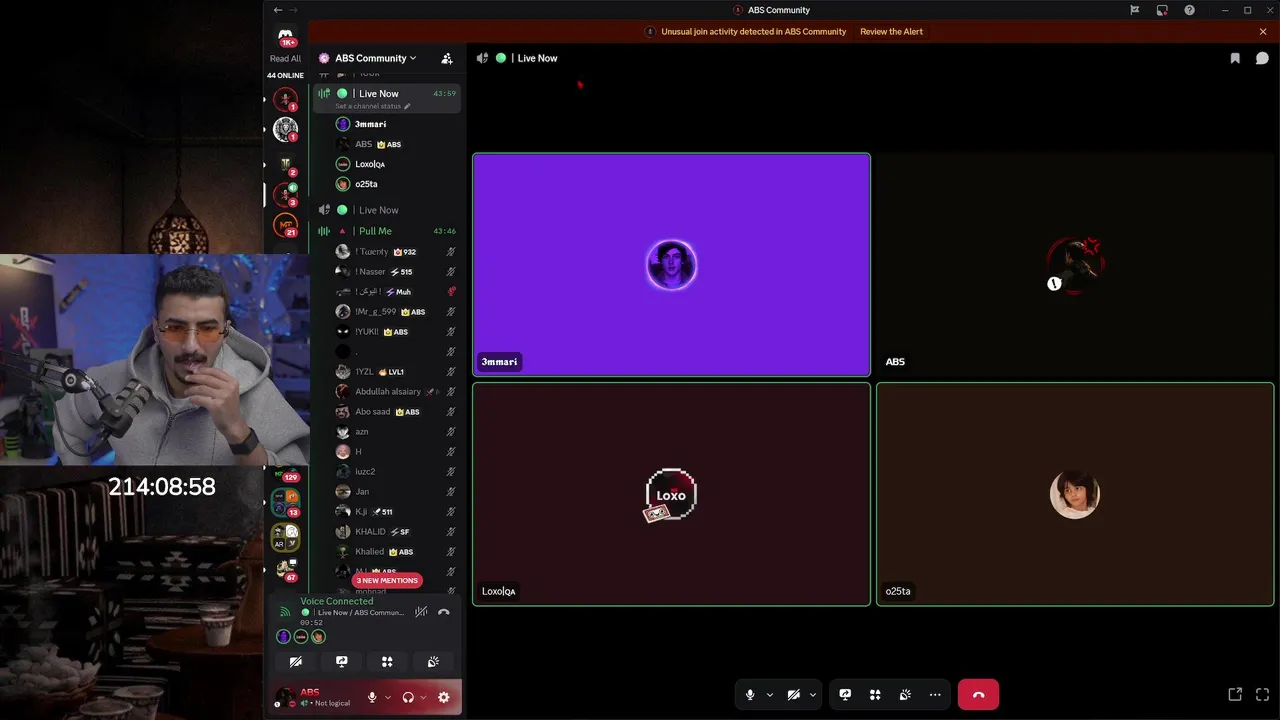Open server with 129 notification badge
Screen dimensions: 1280x720
(x=287, y=474)
